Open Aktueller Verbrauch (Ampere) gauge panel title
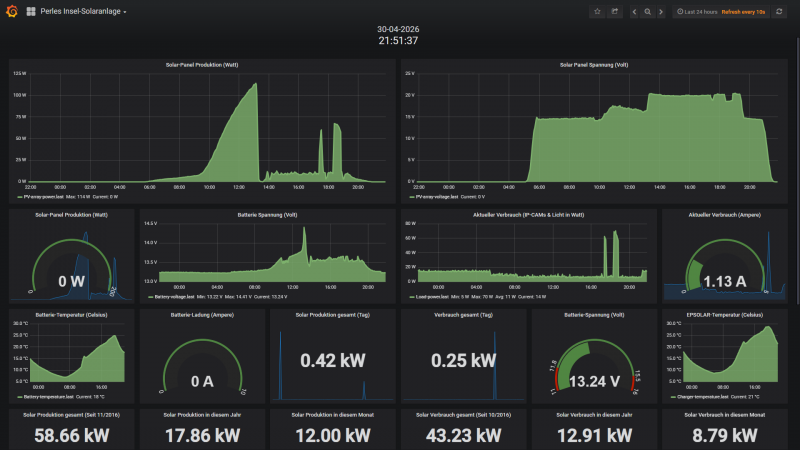The image size is (800, 450). [724, 215]
